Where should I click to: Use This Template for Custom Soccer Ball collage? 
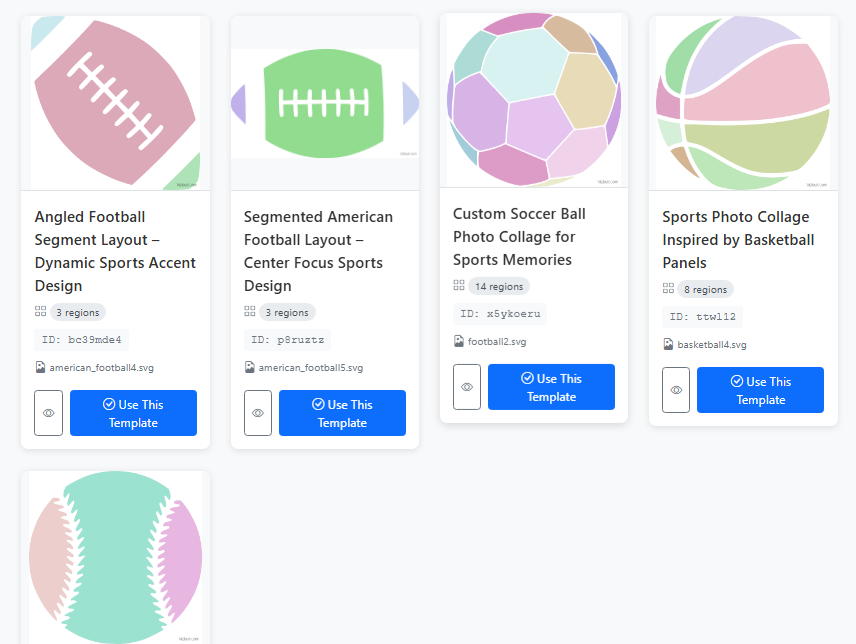pyautogui.click(x=551, y=387)
